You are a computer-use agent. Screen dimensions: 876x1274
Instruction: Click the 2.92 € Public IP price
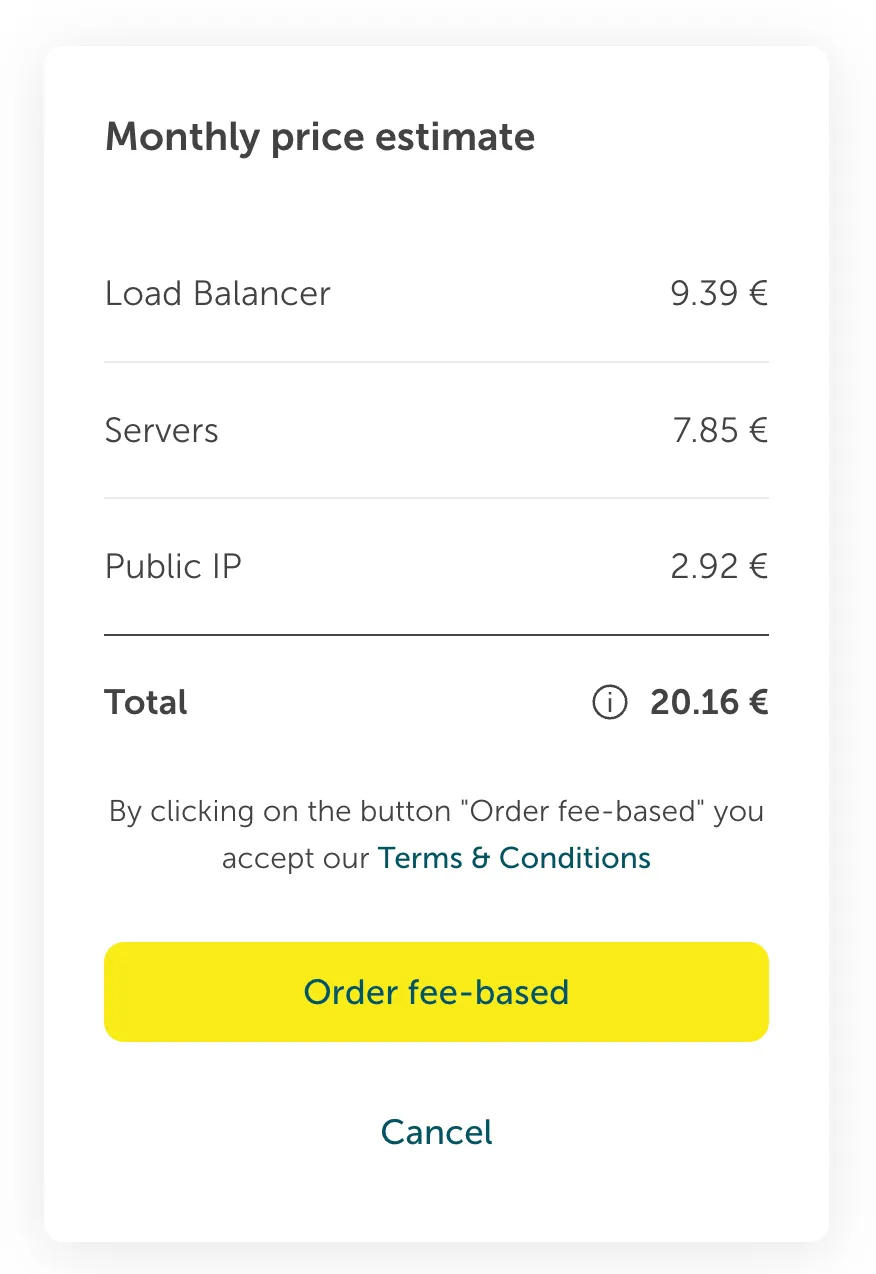click(x=718, y=567)
